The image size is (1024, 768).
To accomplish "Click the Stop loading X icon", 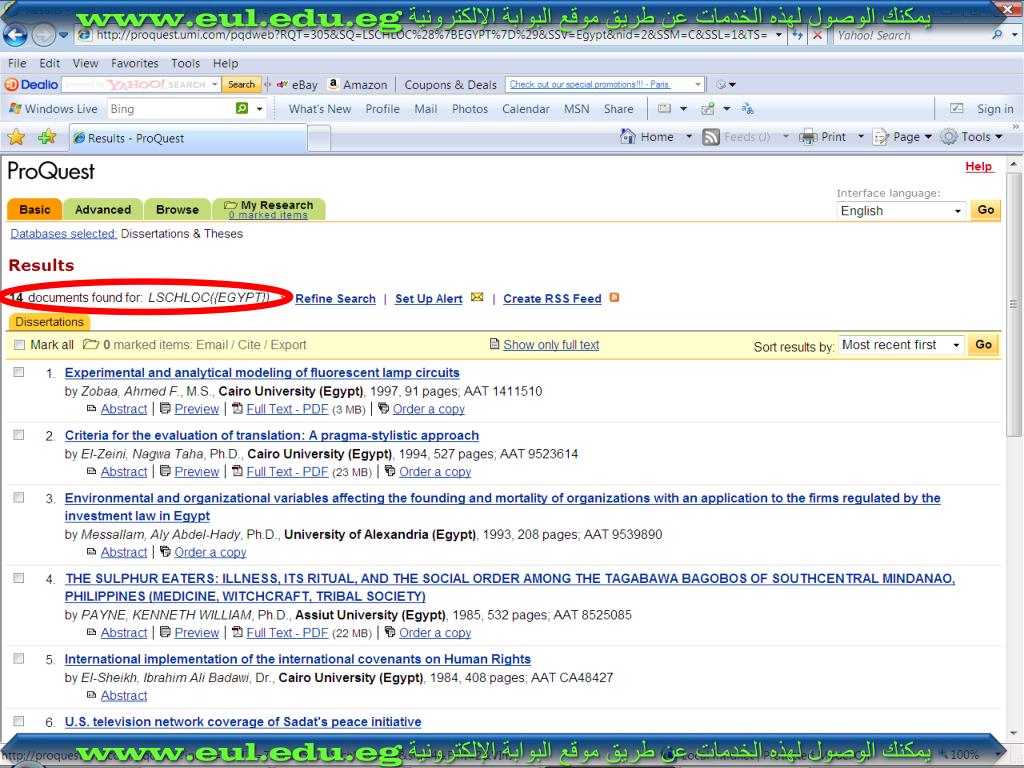I will point(817,35).
